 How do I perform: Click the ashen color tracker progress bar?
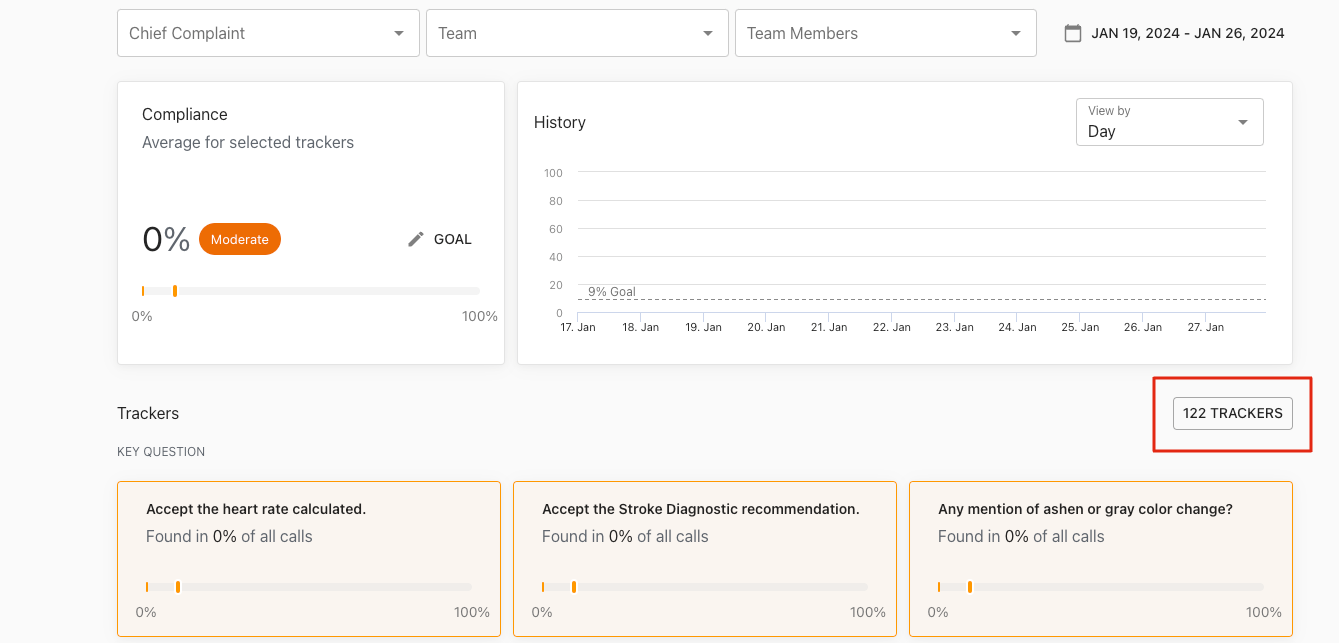coord(1100,587)
